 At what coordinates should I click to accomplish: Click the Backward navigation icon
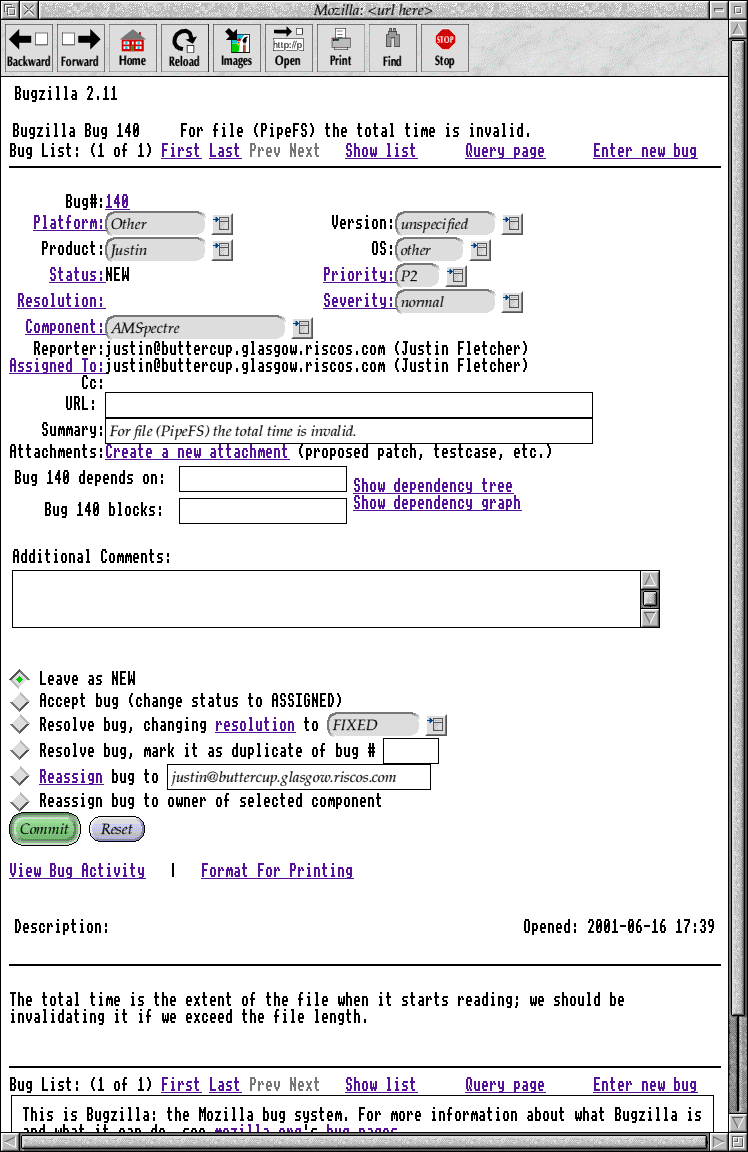29,48
